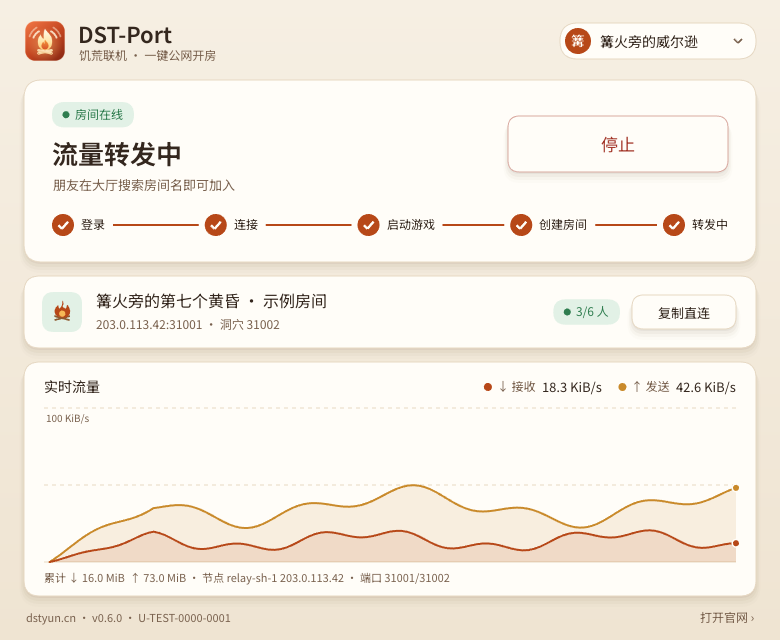Click the 3/6 人 player count badge
The height and width of the screenshot is (640, 780).
coord(586,312)
